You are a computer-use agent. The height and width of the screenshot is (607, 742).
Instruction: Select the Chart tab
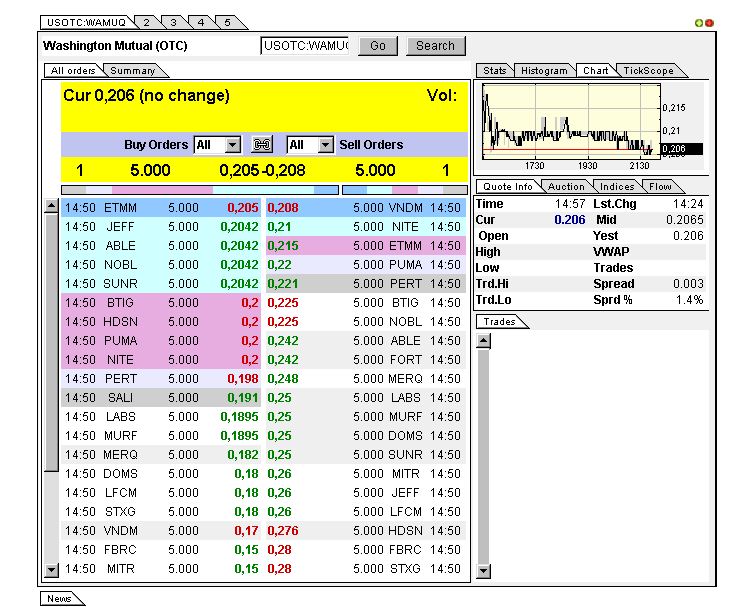(x=595, y=70)
